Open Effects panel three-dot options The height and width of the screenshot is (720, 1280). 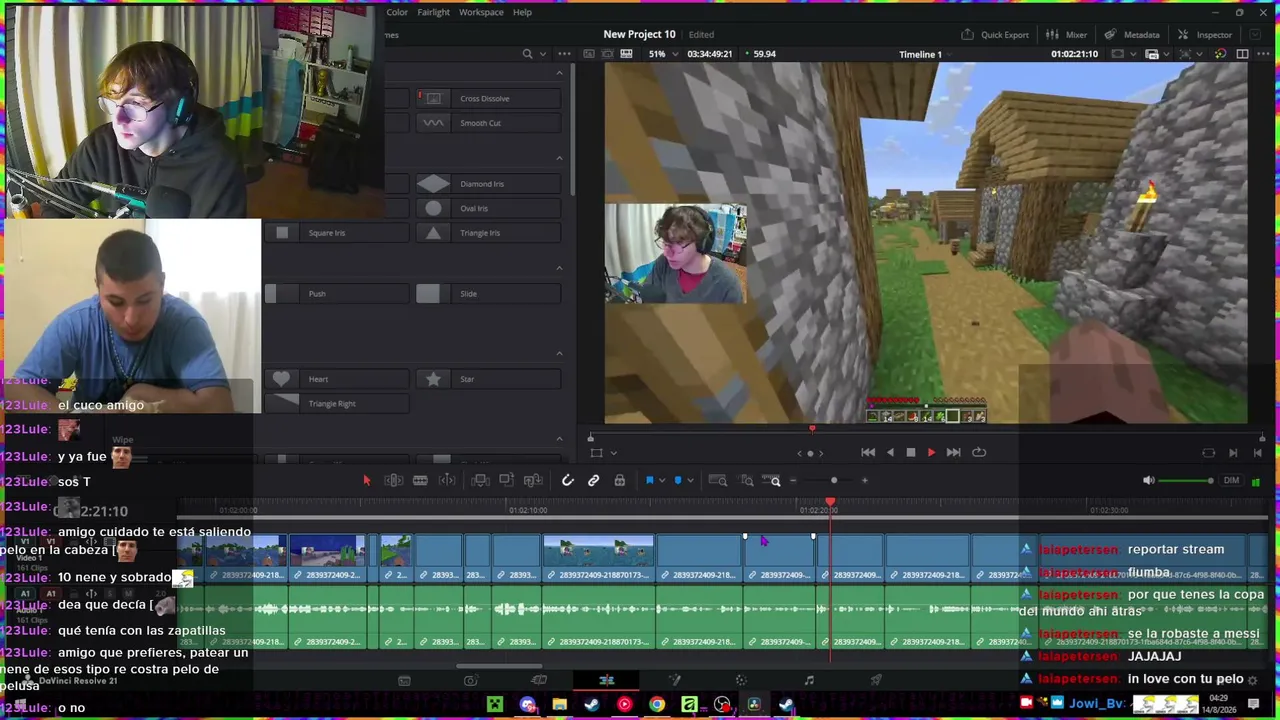(564, 54)
